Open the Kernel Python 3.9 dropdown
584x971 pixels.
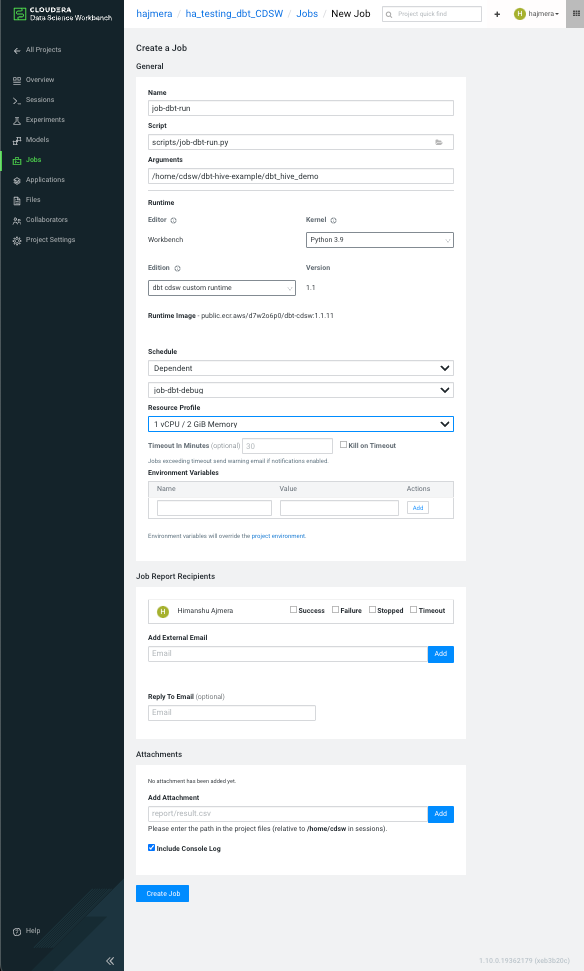pos(380,240)
